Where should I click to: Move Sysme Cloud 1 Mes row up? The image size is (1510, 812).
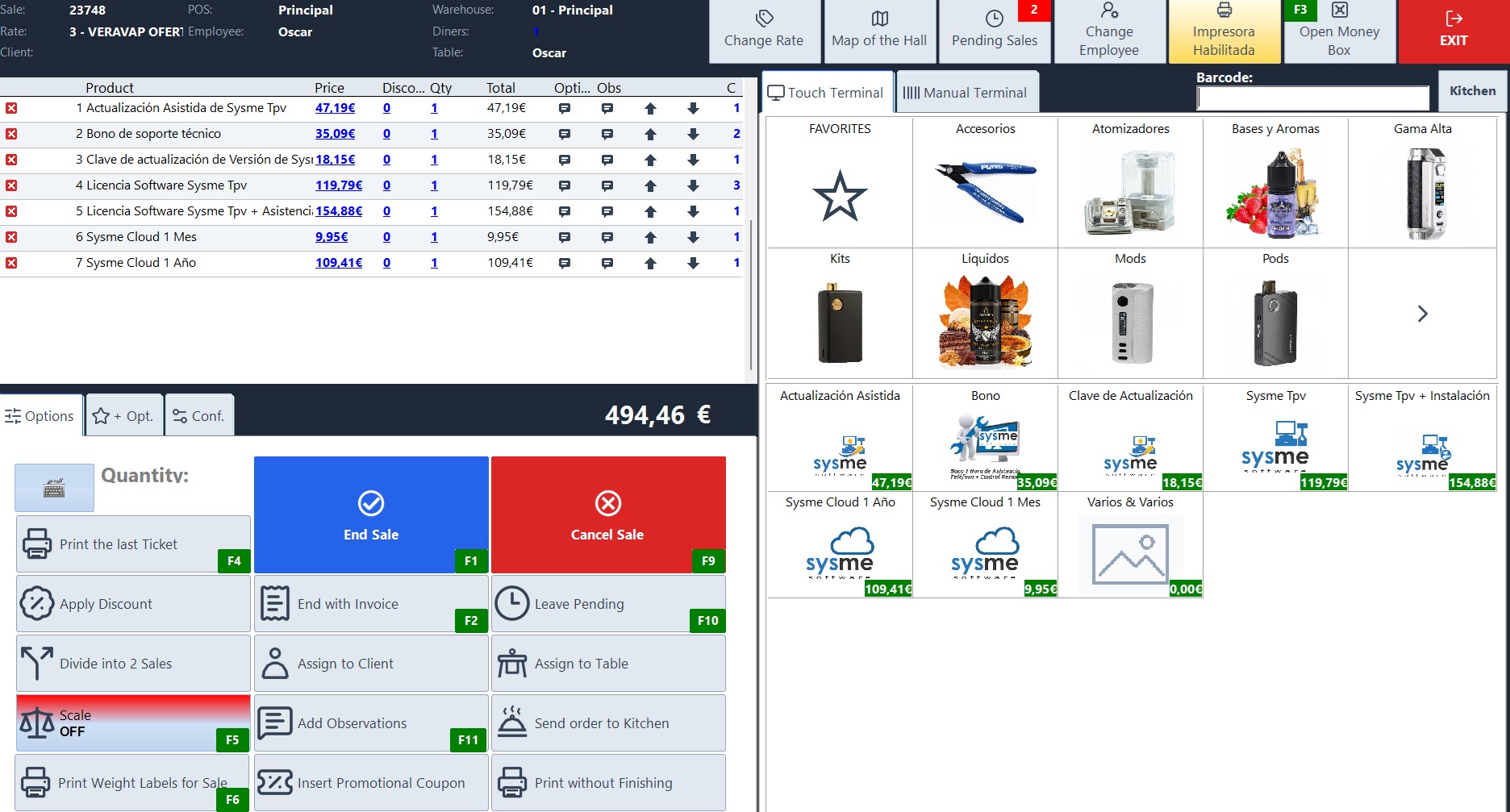[650, 237]
